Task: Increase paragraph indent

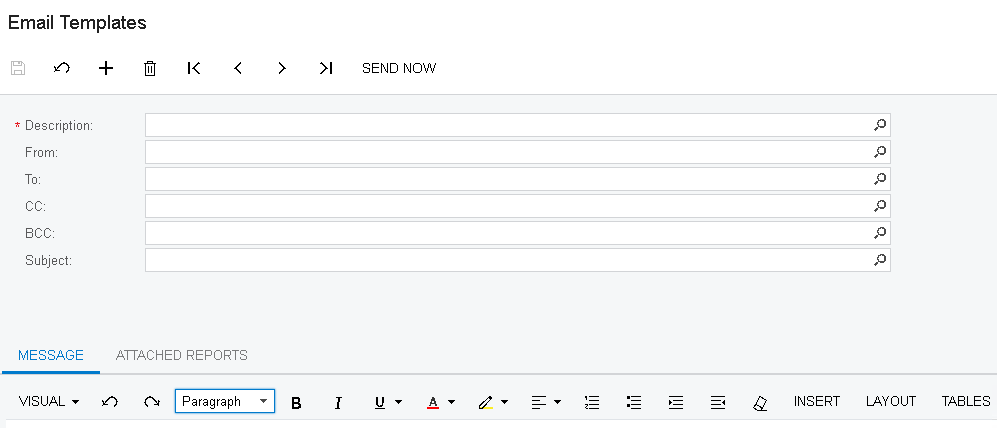Action: click(676, 402)
